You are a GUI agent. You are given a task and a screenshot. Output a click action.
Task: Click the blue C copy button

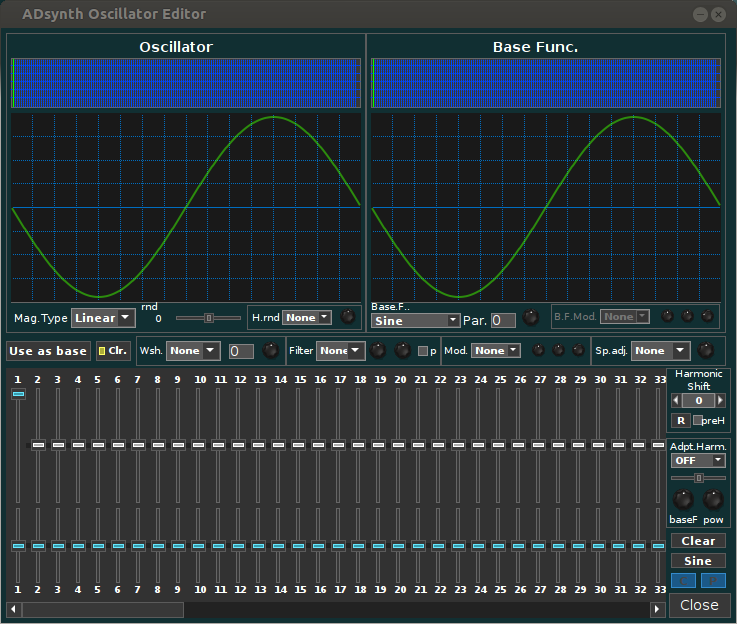coord(684,580)
